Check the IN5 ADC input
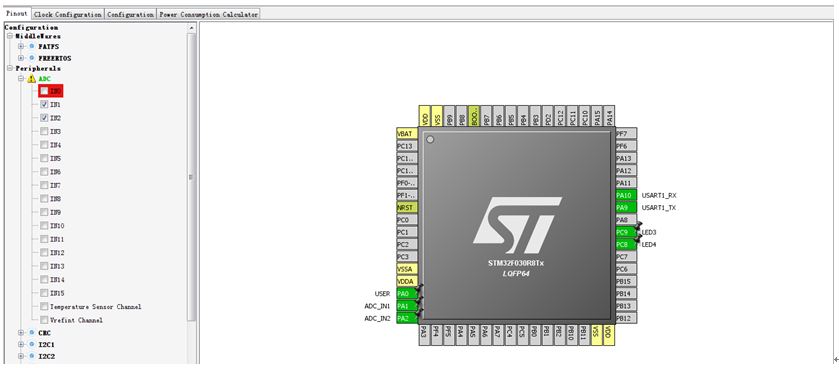The width and height of the screenshot is (839, 368). (x=44, y=158)
